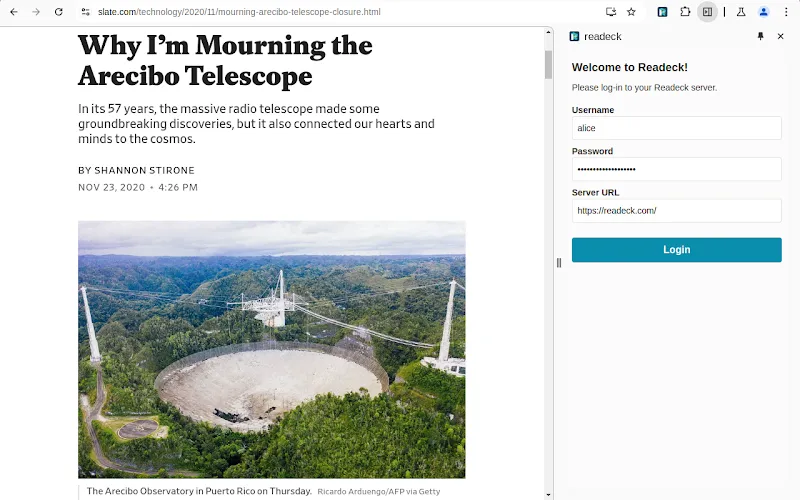The width and height of the screenshot is (800, 500).
Task: Open the user profile avatar
Action: tap(764, 12)
